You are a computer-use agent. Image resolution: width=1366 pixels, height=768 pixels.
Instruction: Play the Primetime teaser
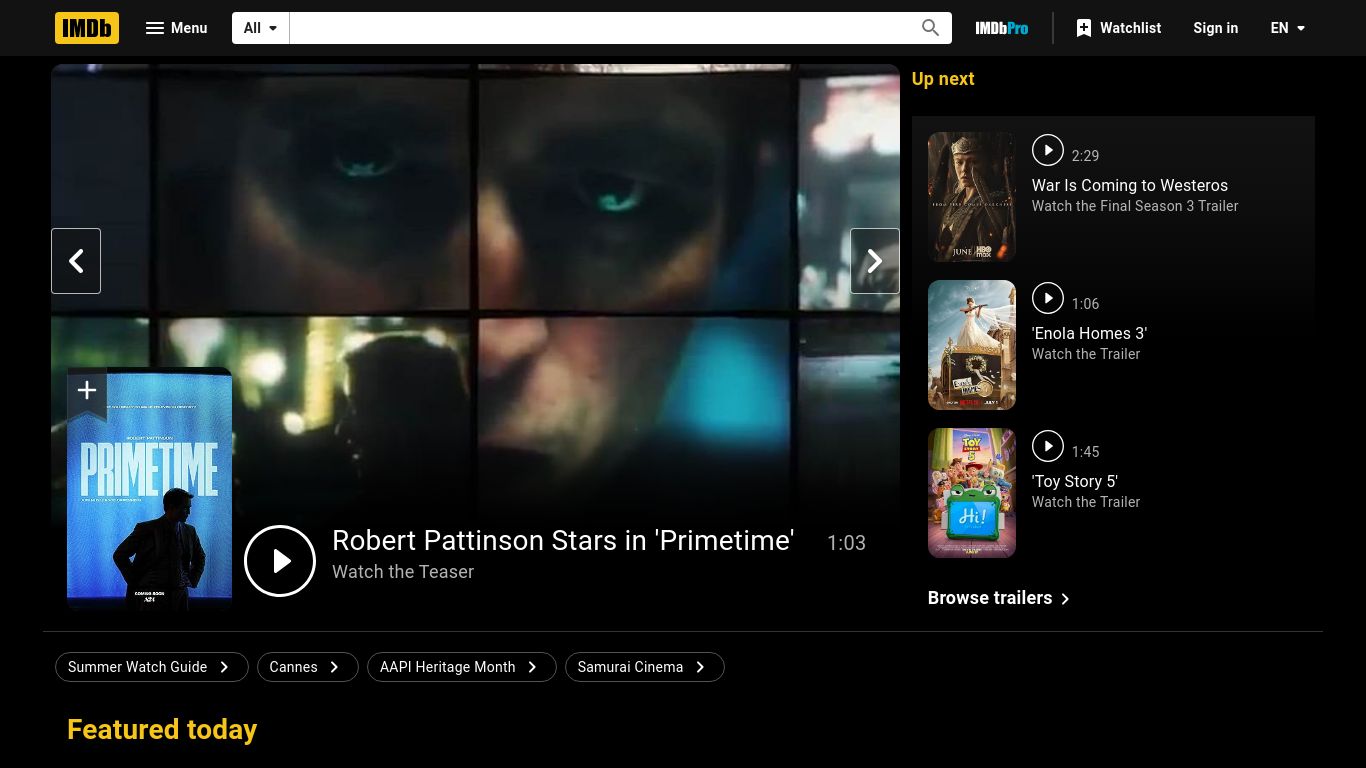pos(280,561)
